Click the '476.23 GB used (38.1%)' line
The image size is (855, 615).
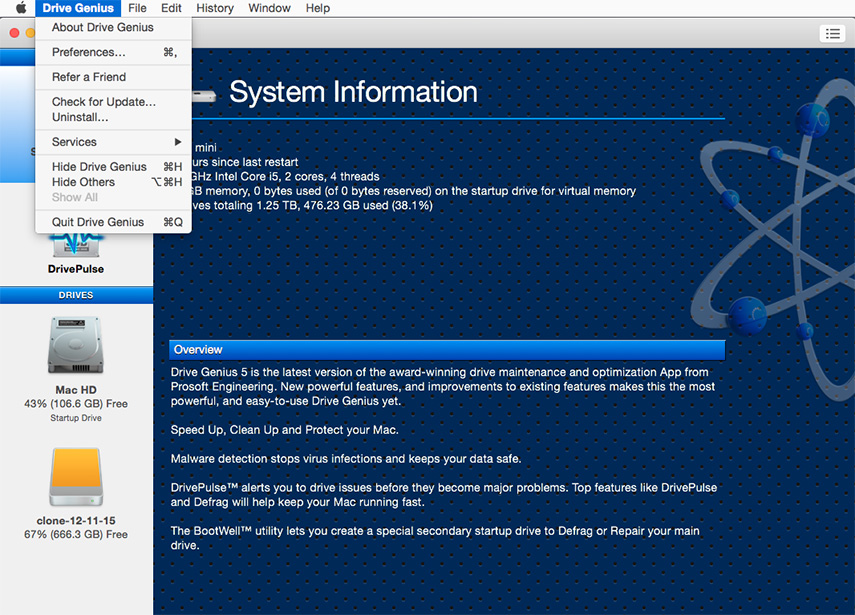click(x=312, y=206)
